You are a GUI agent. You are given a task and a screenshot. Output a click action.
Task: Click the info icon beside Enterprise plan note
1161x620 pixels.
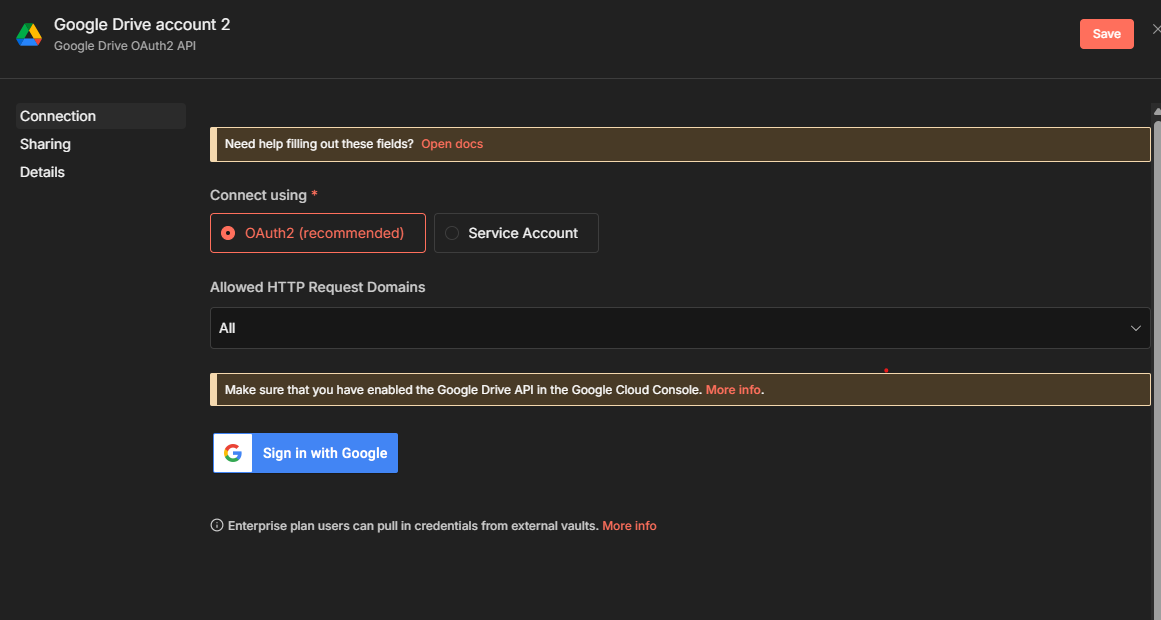(x=217, y=525)
